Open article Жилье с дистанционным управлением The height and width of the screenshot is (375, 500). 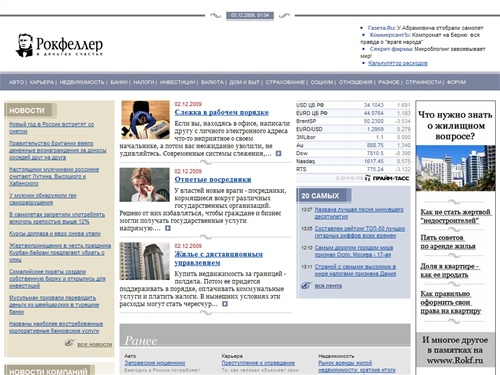[219, 258]
